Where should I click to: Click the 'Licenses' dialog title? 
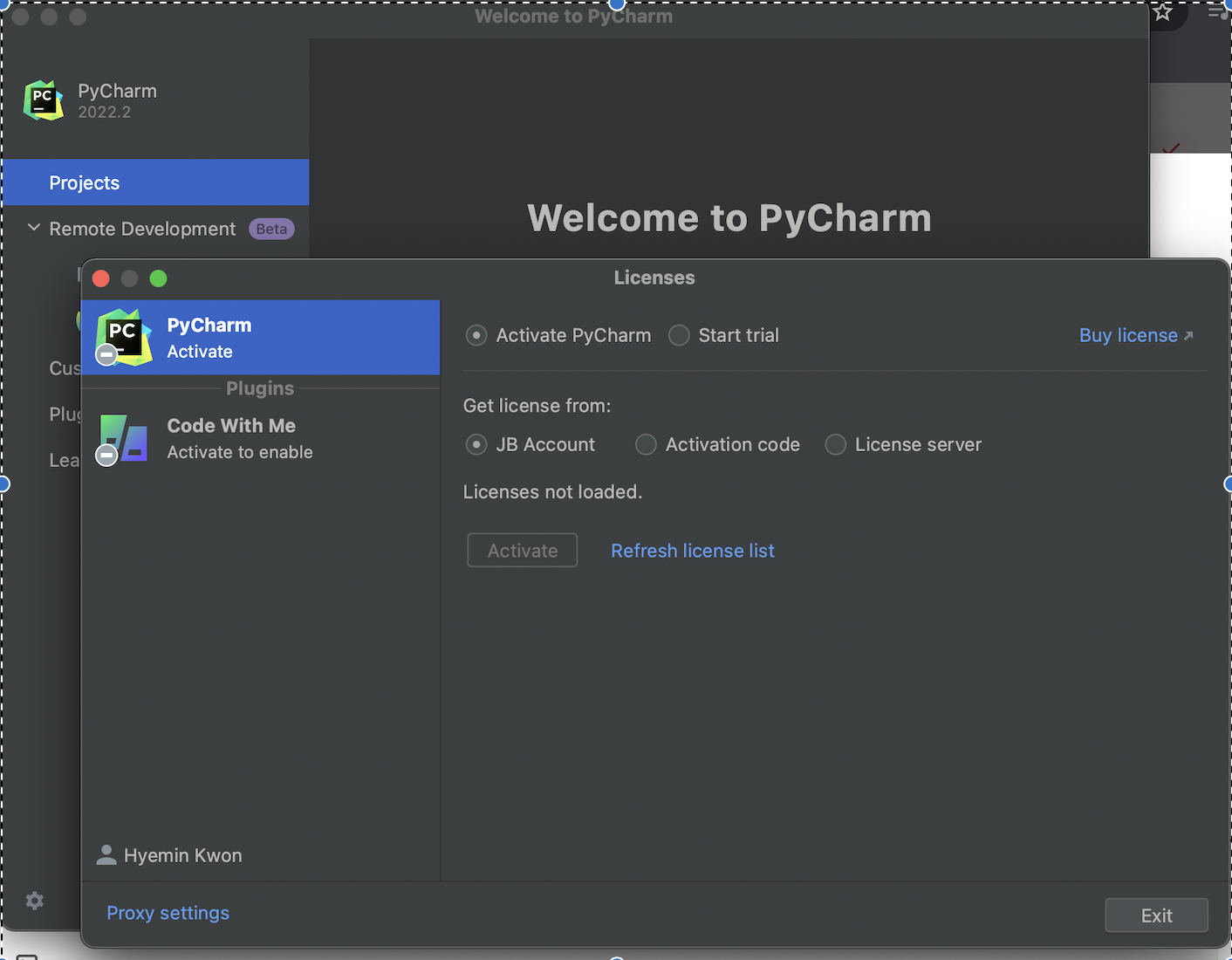pyautogui.click(x=654, y=278)
